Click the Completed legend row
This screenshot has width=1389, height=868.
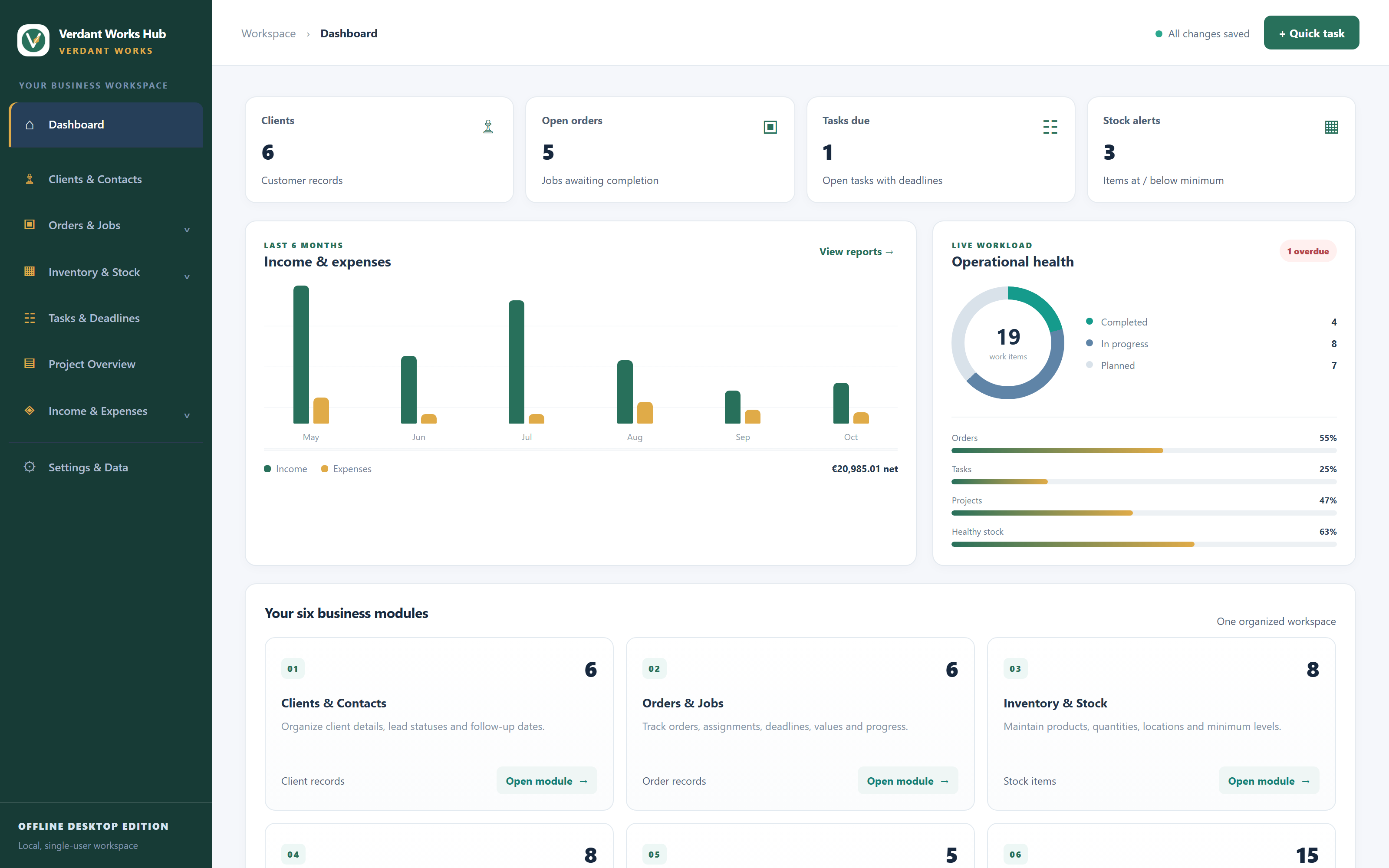pos(1211,322)
